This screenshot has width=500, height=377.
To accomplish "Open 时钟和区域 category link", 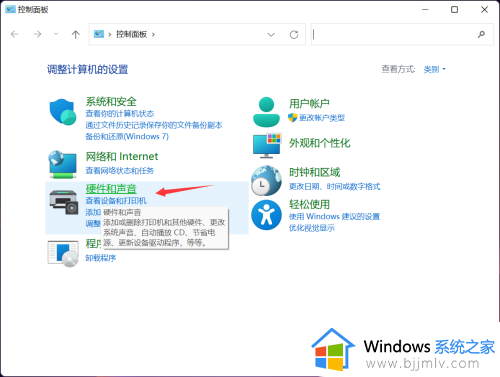I will point(314,172).
